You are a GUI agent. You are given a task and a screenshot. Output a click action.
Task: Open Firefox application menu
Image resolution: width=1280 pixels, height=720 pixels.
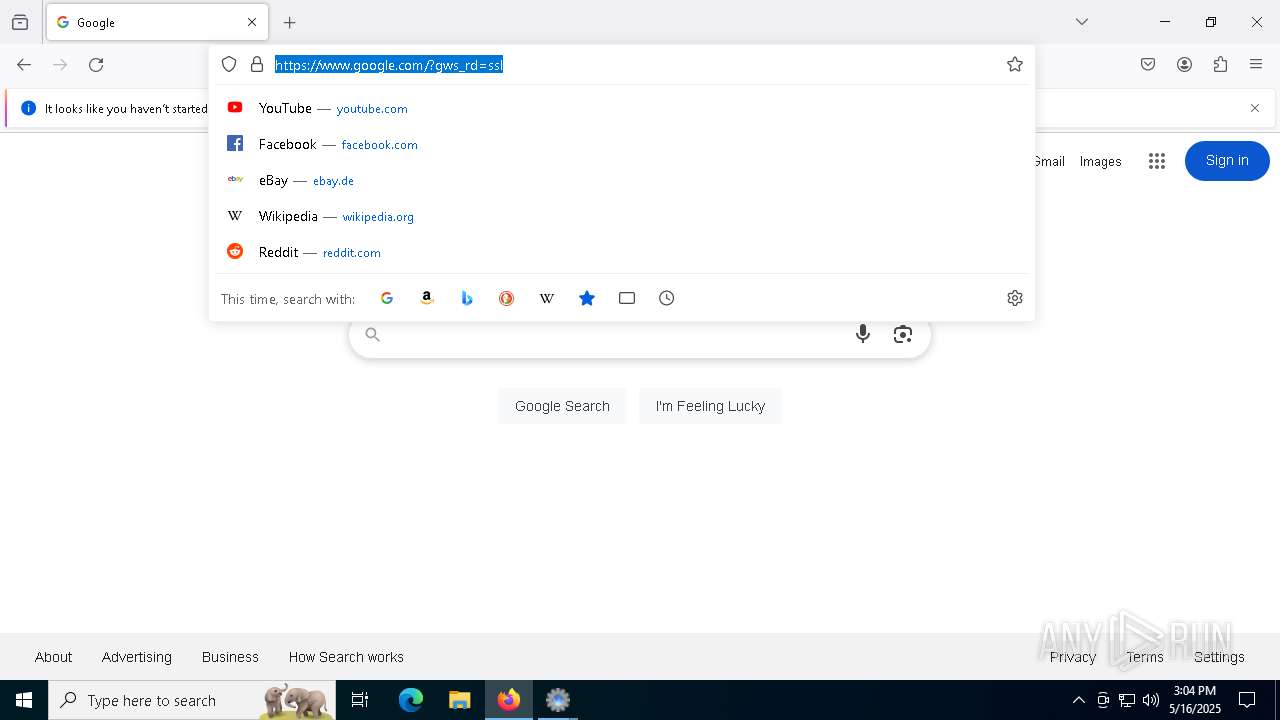click(1256, 65)
